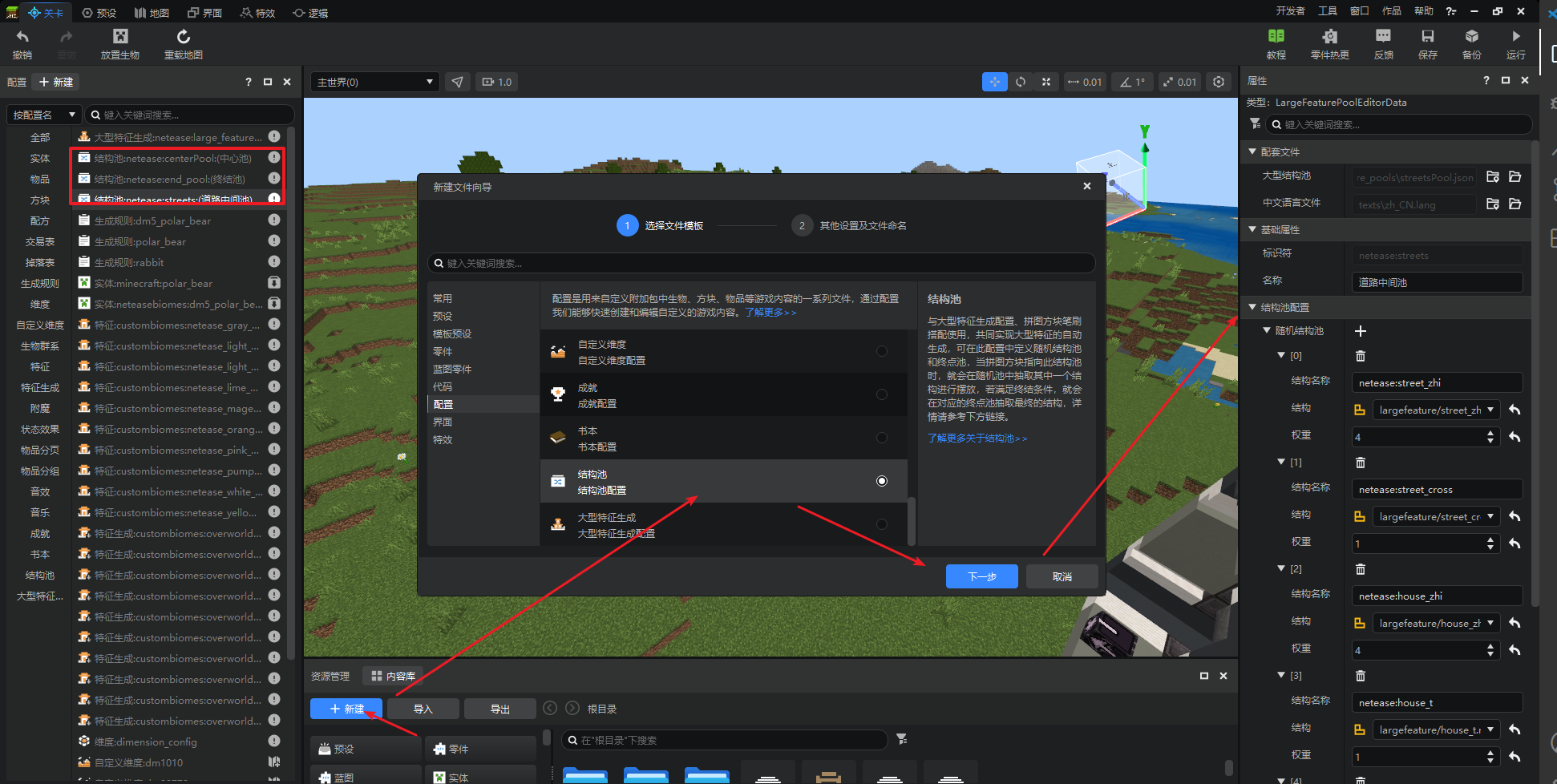Delete structure pool entry [1] with trash icon
The height and width of the screenshot is (784, 1557).
point(1361,463)
